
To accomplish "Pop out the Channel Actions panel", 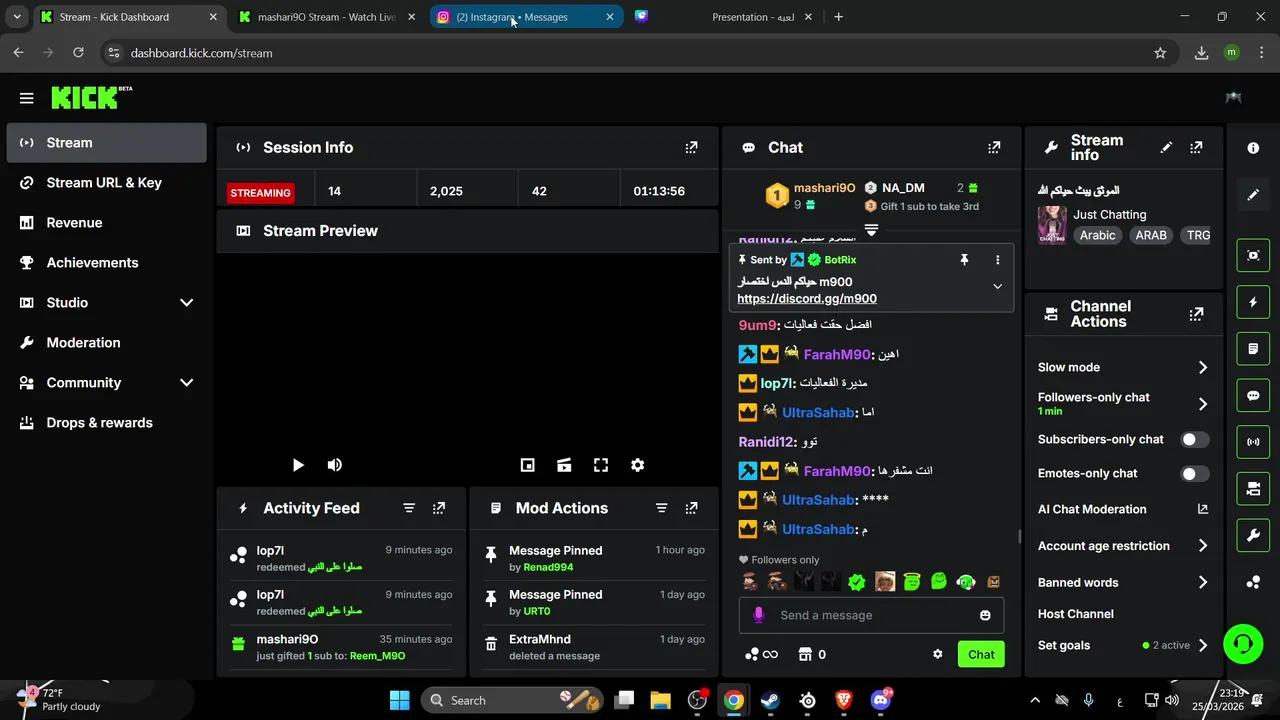I will tap(1196, 314).
